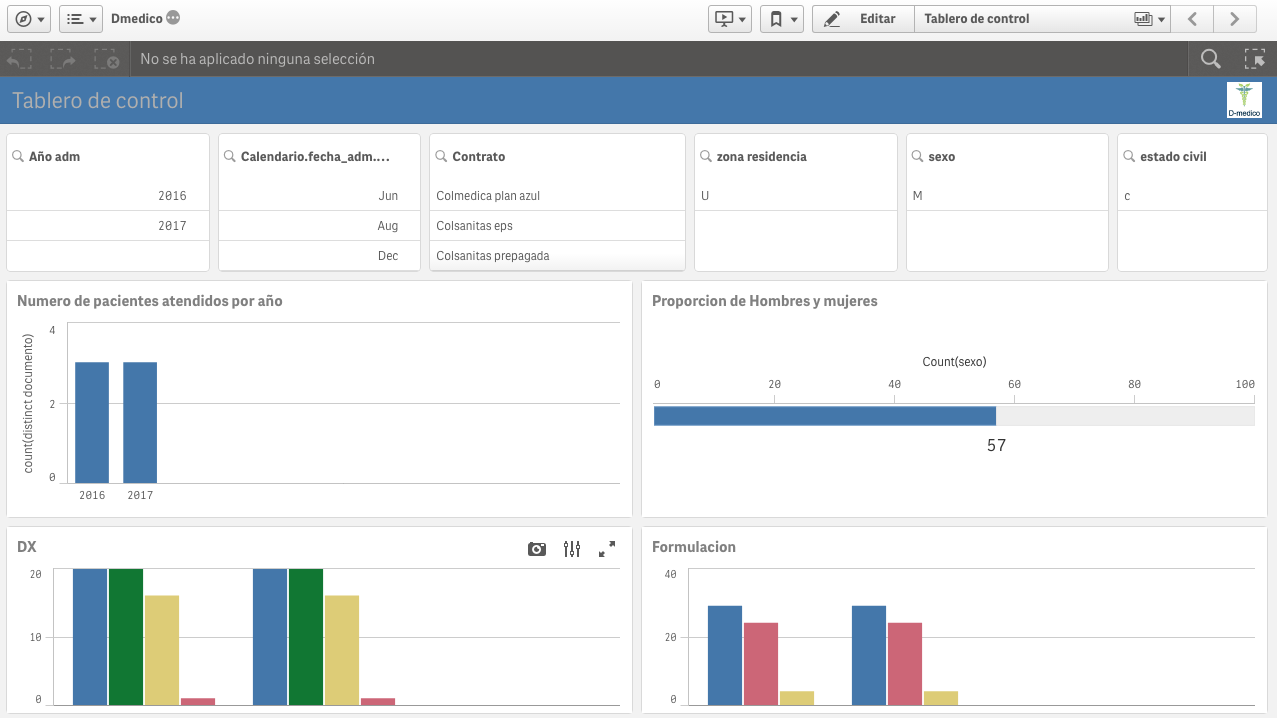This screenshot has height=718, width=1277.
Task: Click the clear all selections icon
Action: [x=107, y=59]
